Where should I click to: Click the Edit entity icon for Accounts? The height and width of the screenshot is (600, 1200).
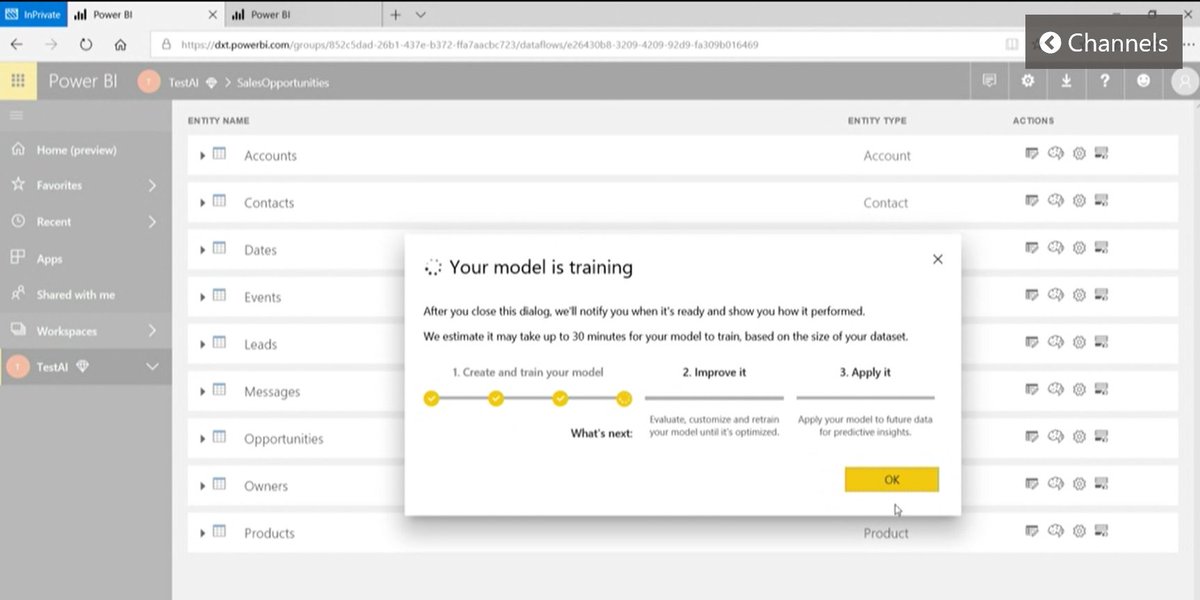click(x=1032, y=154)
